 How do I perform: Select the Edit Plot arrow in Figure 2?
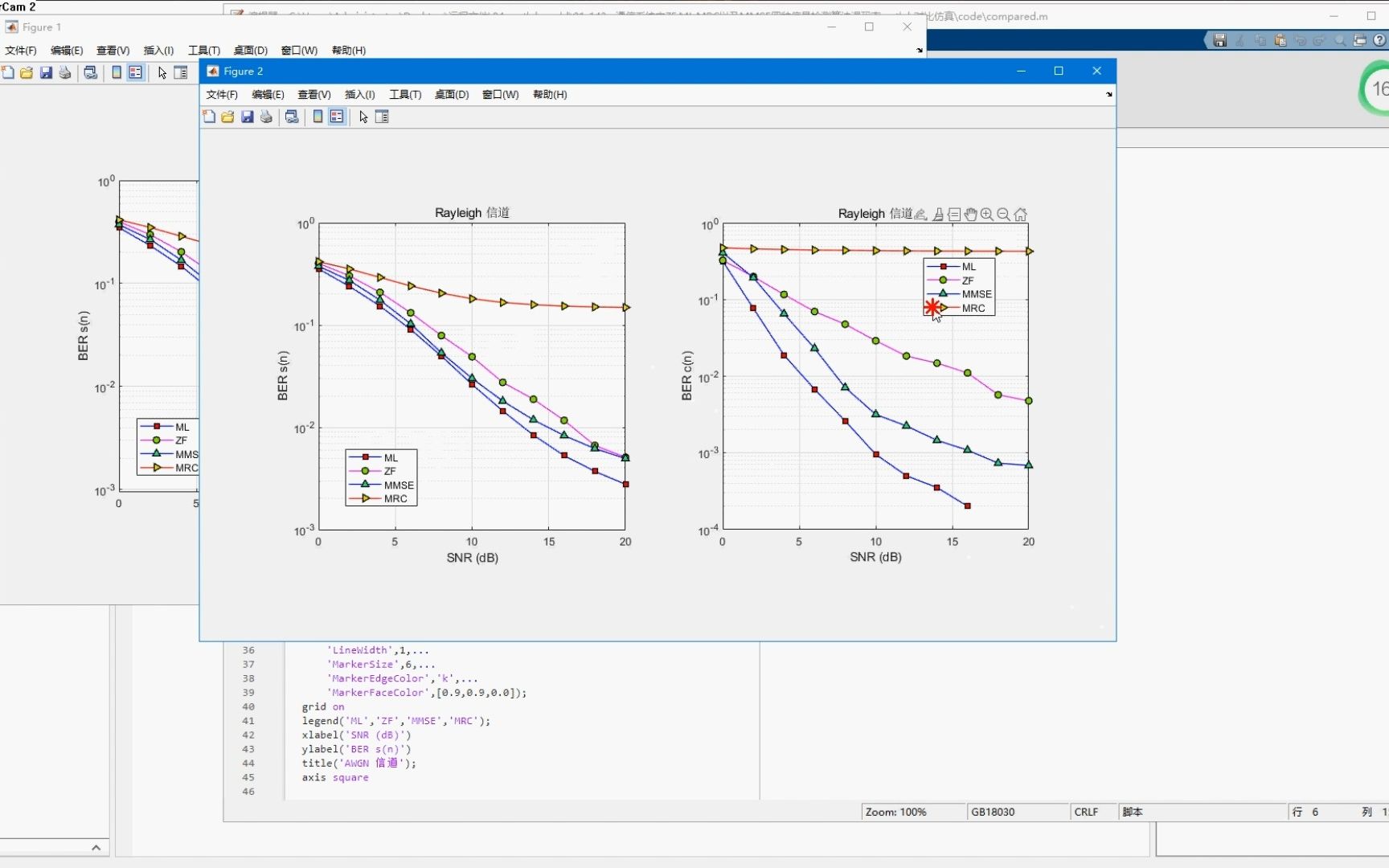coord(363,117)
